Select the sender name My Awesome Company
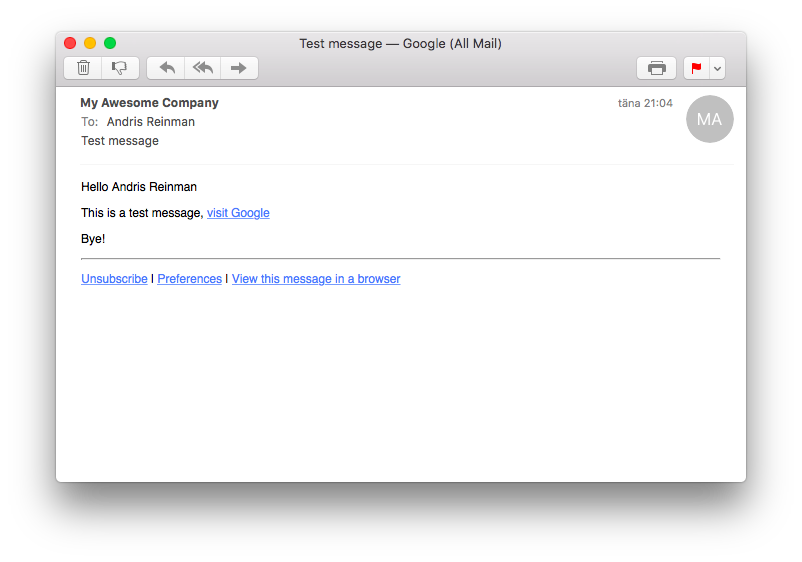The image size is (802, 562). tap(149, 103)
